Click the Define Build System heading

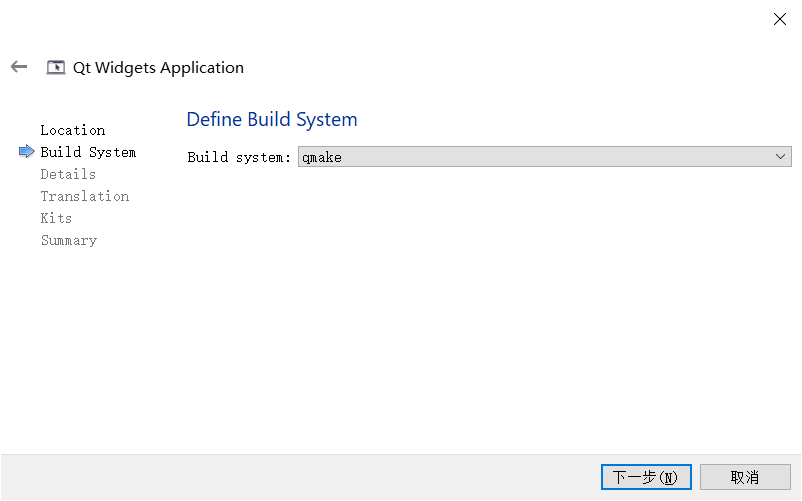[x=272, y=120]
